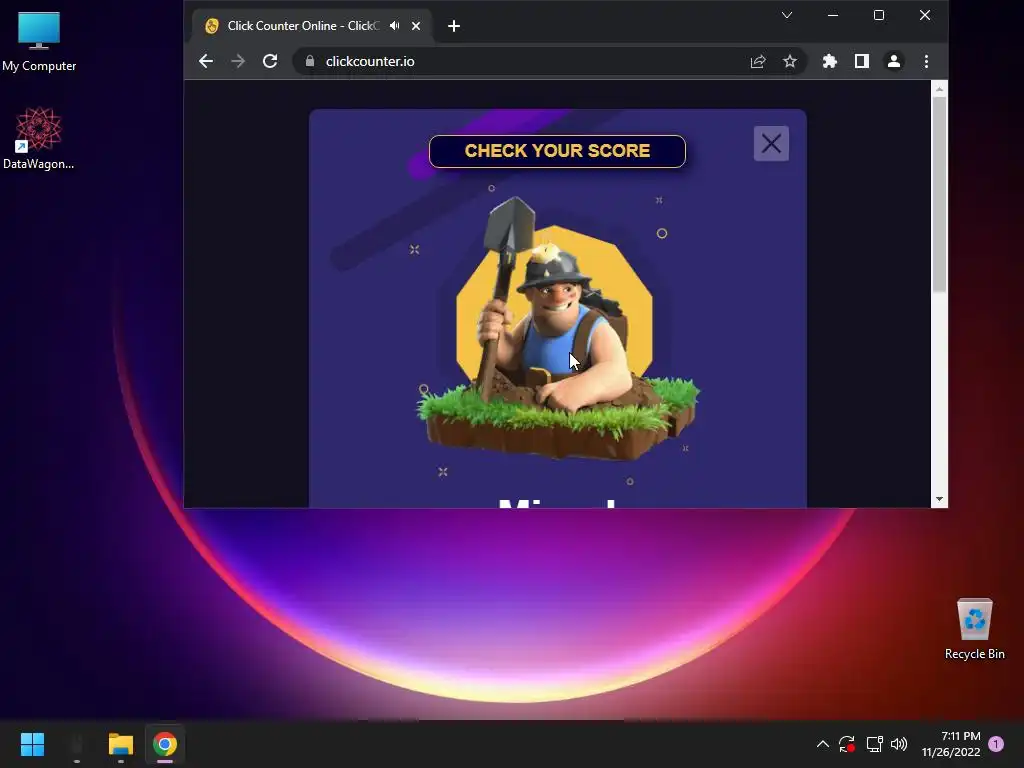The width and height of the screenshot is (1024, 768).
Task: Select the Click Counter Online tab
Action: point(312,26)
